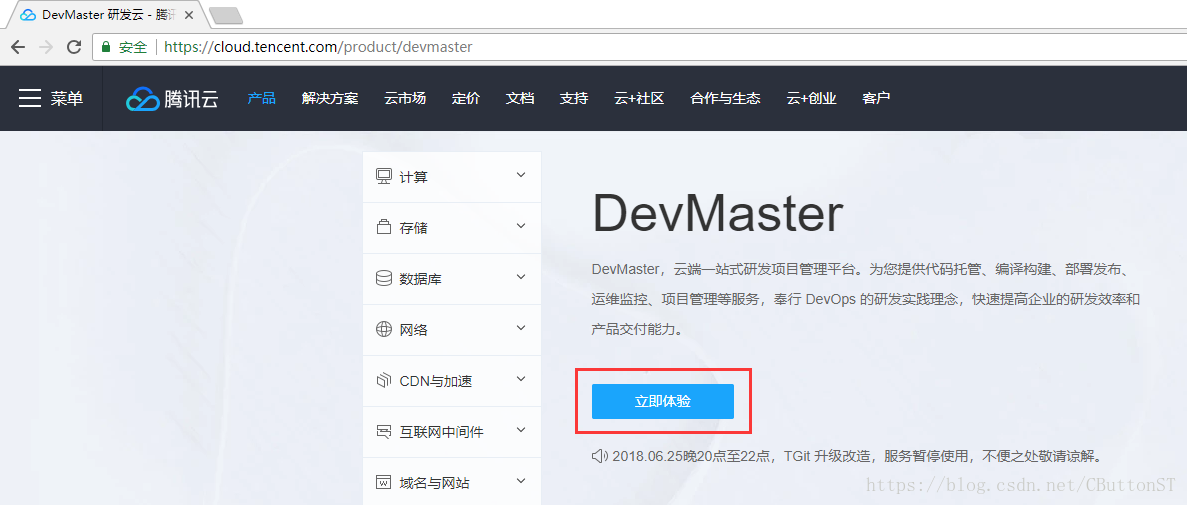The height and width of the screenshot is (505, 1187).
Task: Expand the 互联网中间件 category chevron
Action: tap(521, 430)
